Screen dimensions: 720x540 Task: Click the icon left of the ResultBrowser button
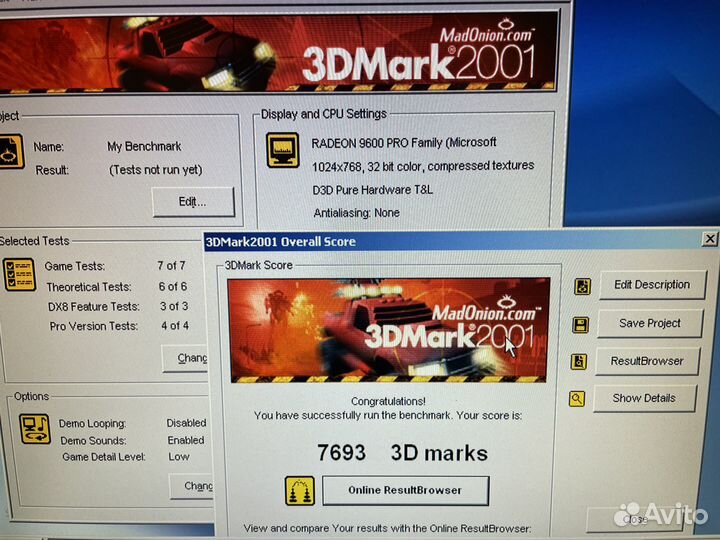[578, 362]
